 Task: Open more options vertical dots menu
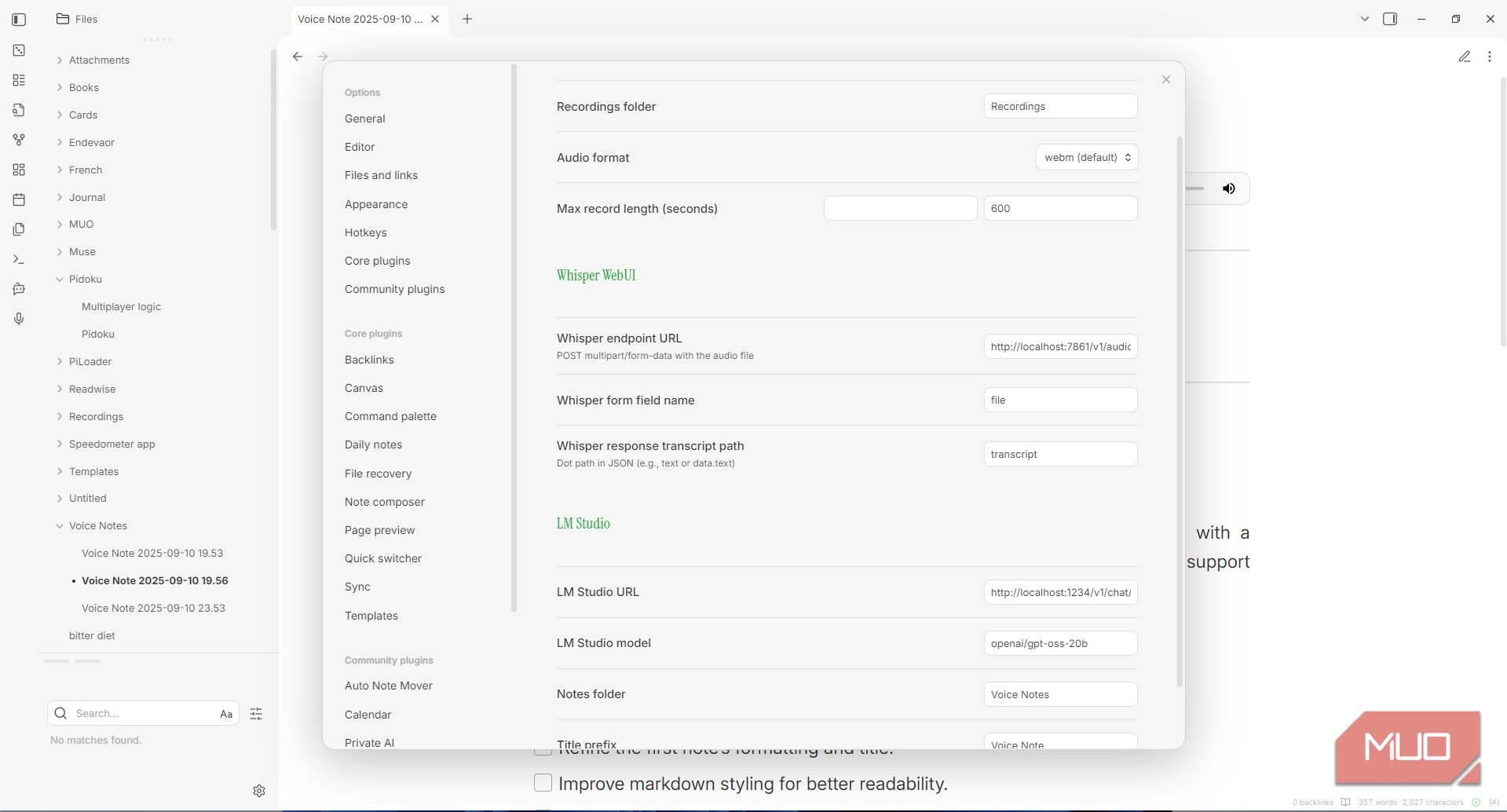pyautogui.click(x=1490, y=57)
